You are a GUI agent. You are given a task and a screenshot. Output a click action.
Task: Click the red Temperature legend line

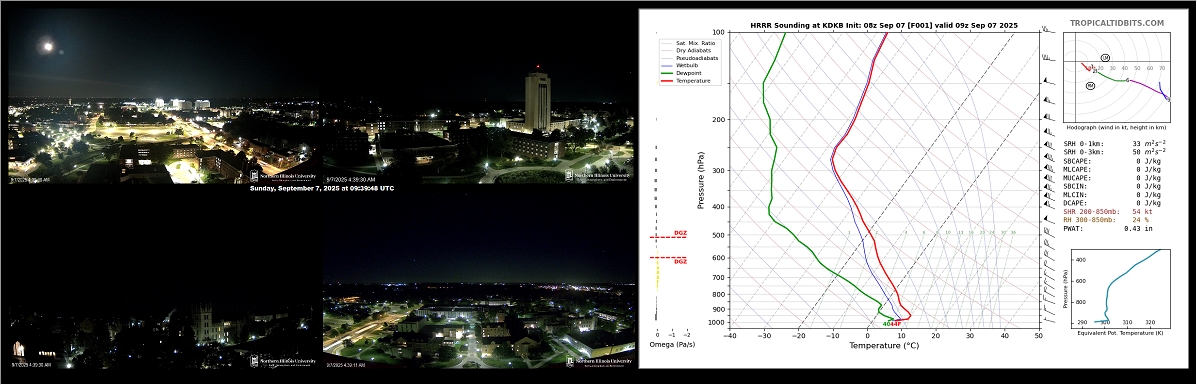pyautogui.click(x=668, y=80)
